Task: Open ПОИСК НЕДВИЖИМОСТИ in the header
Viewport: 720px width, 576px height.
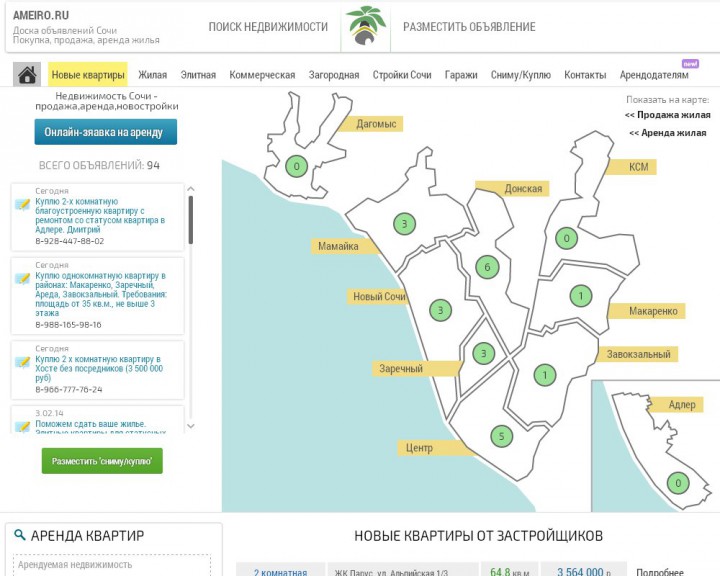Action: (268, 27)
